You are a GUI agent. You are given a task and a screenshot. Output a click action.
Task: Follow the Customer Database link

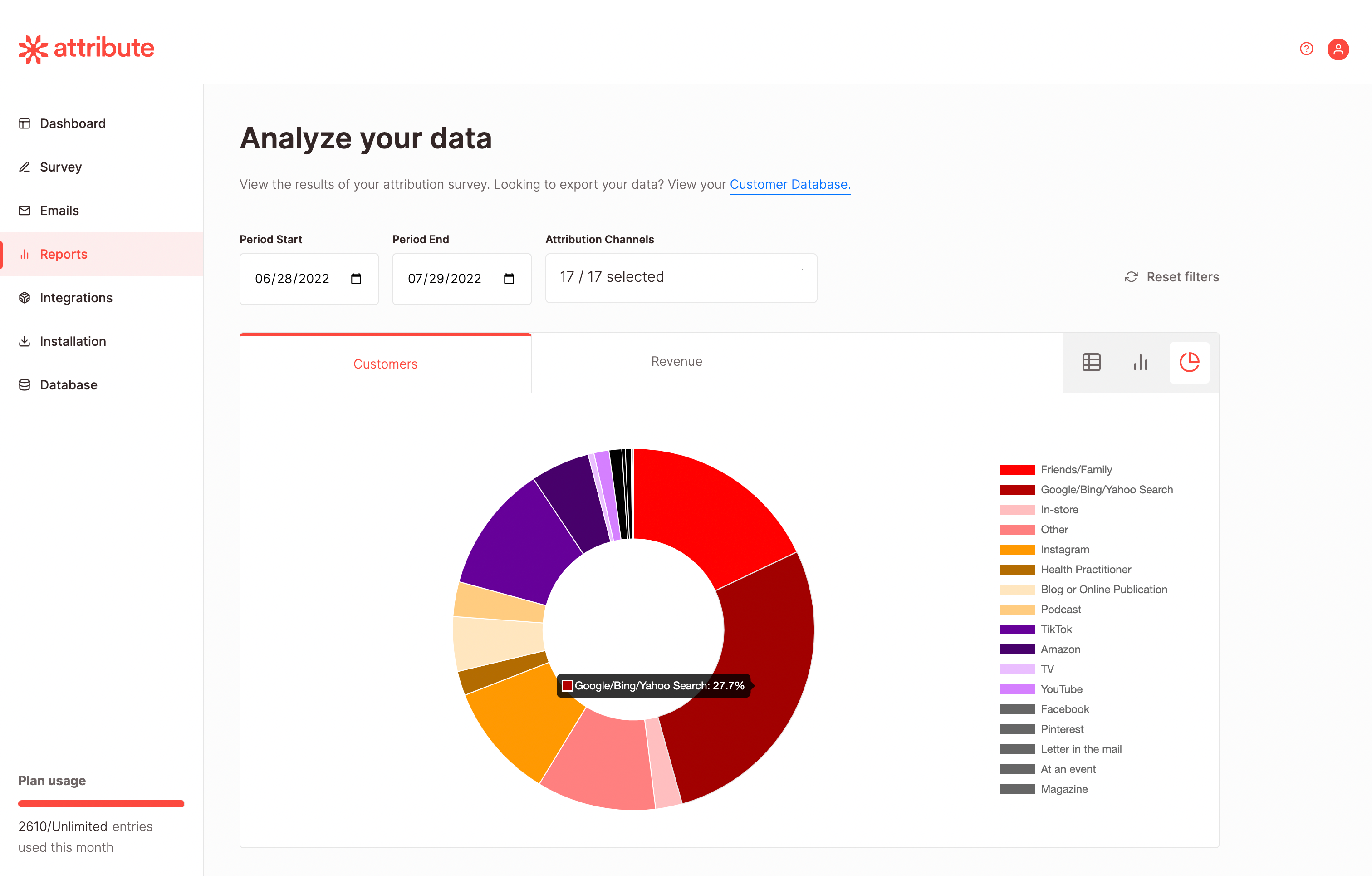790,185
